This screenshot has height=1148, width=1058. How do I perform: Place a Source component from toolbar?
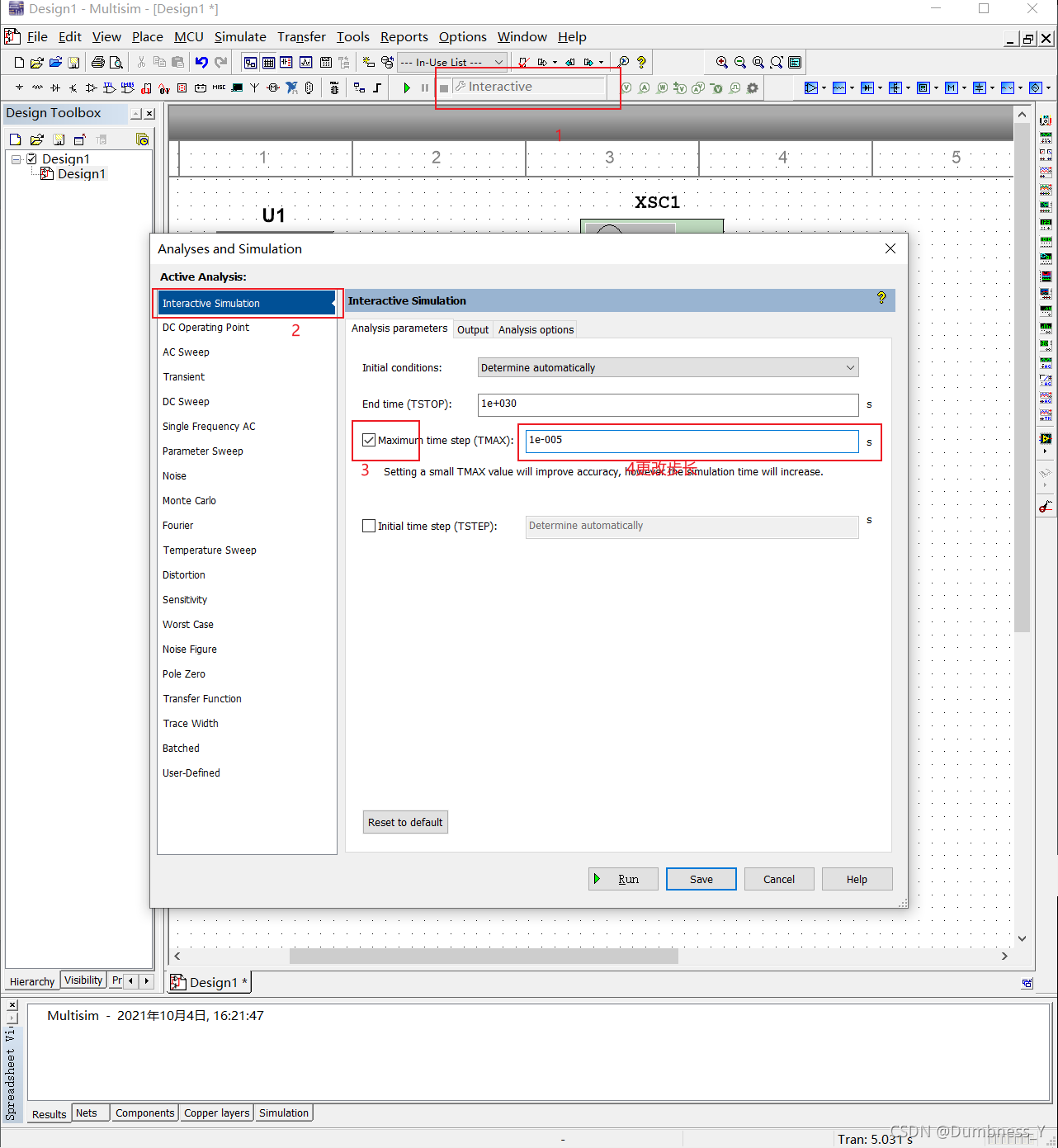click(19, 87)
